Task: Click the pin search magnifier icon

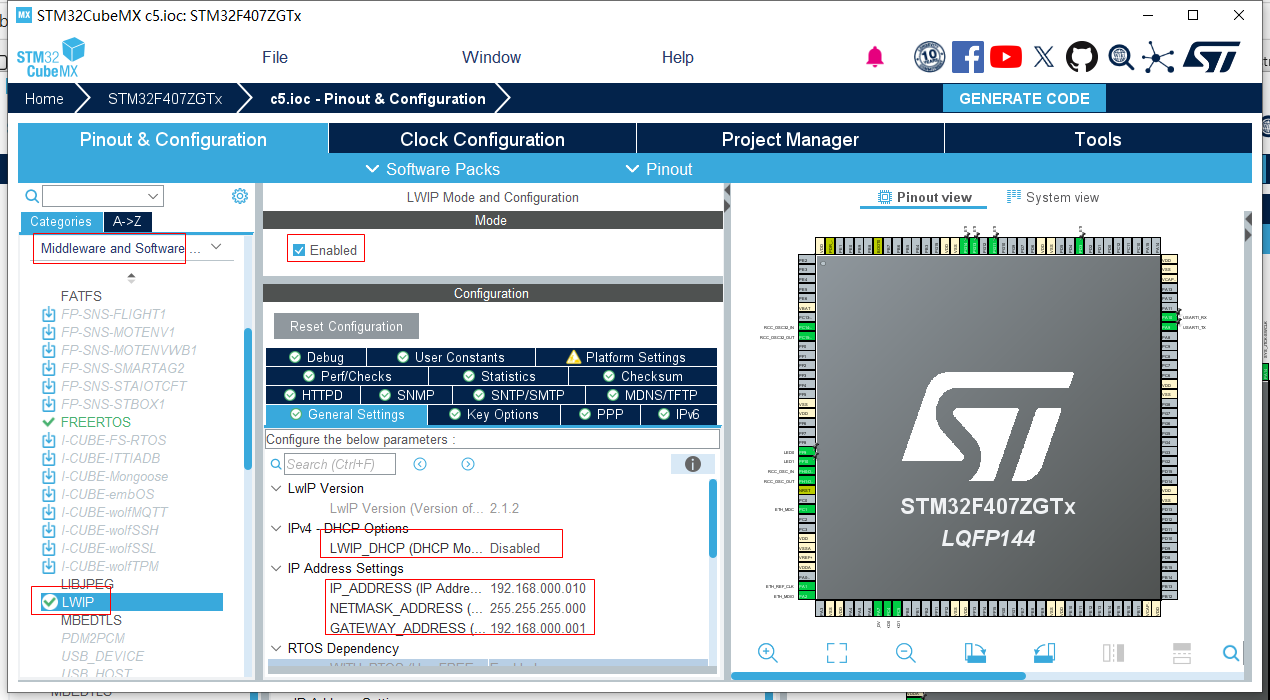Action: (x=1231, y=653)
